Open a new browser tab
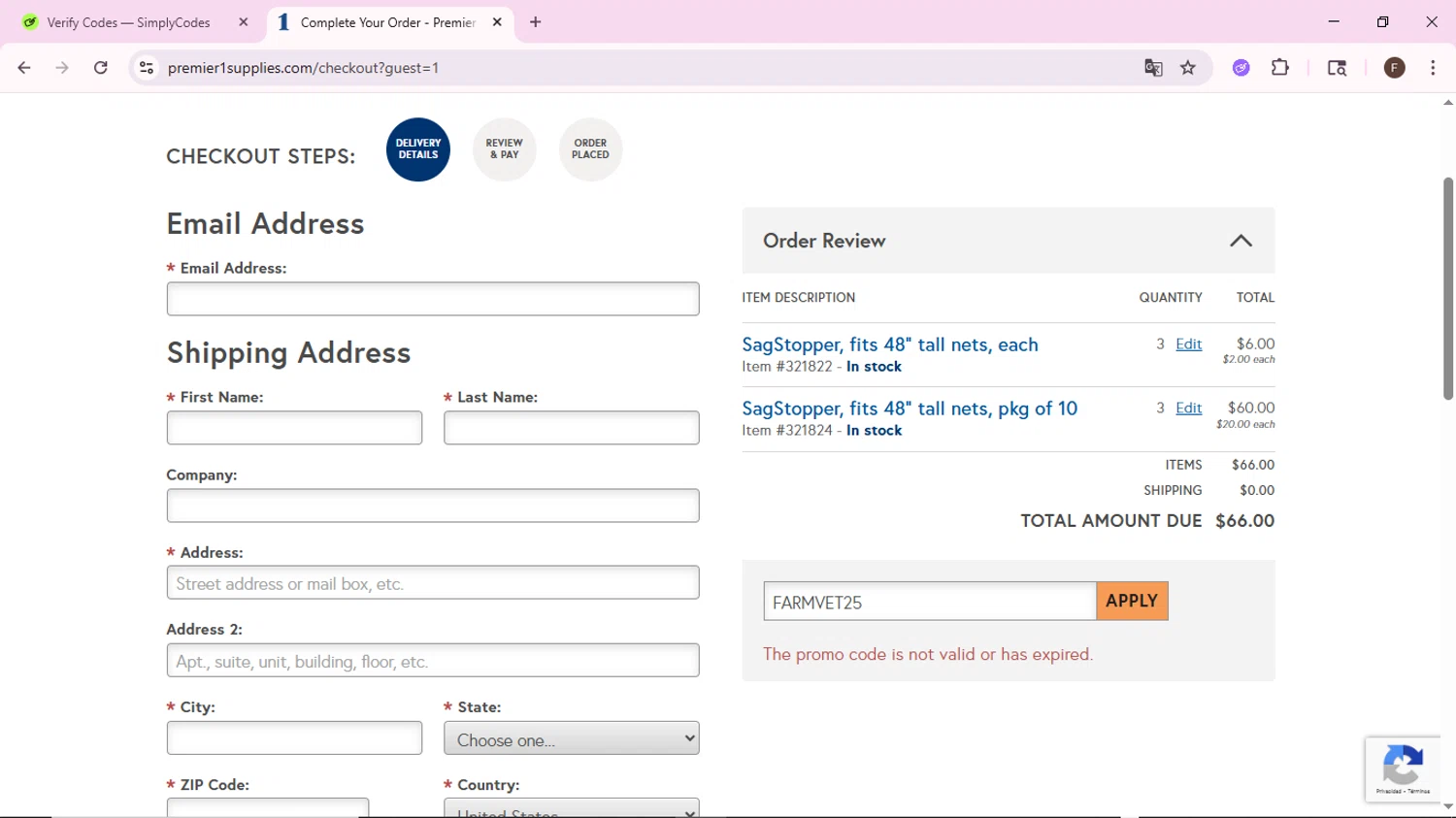This screenshot has height=818, width=1456. pos(536,22)
